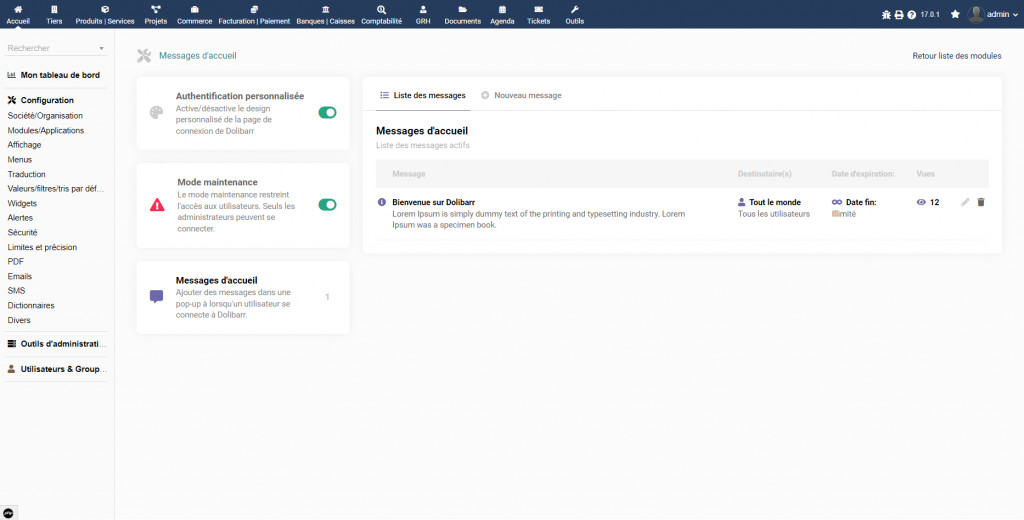Open the admin user dropdown

click(x=993, y=14)
